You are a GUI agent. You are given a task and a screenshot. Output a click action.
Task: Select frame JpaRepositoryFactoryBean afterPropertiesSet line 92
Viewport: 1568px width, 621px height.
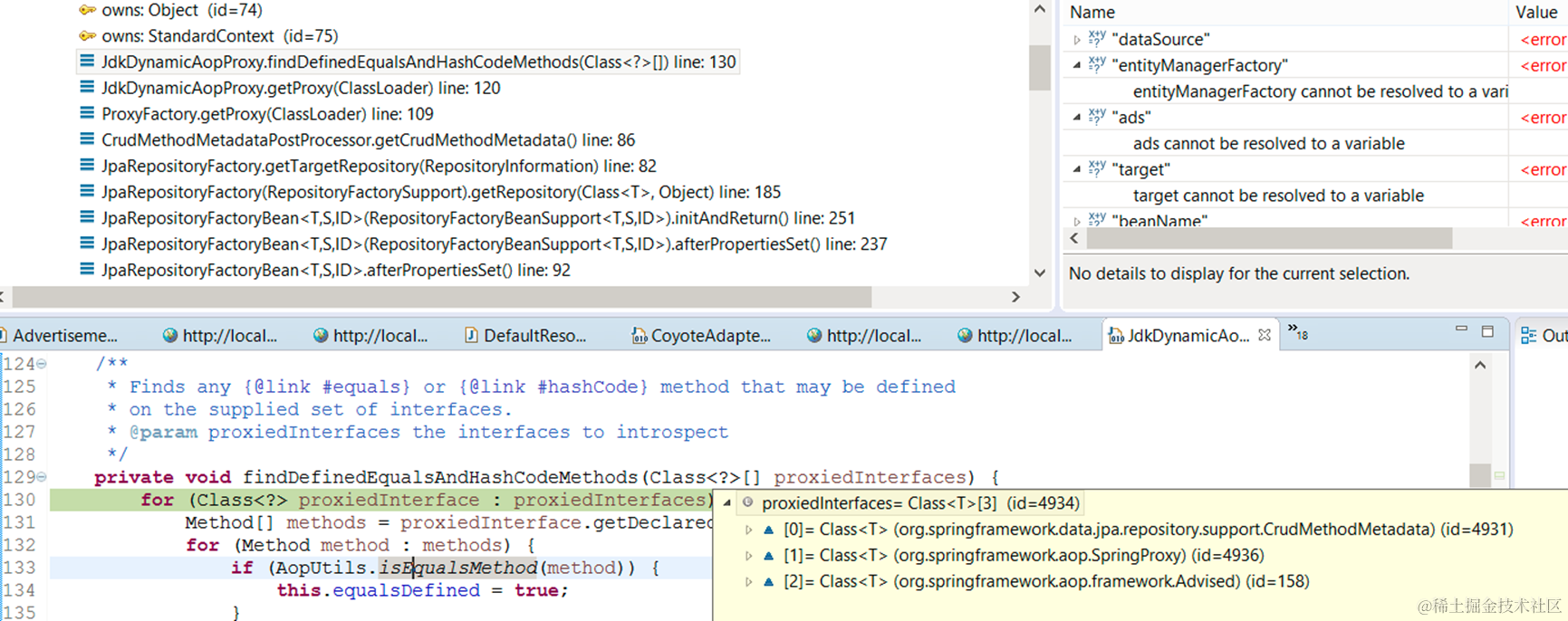[x=336, y=270]
